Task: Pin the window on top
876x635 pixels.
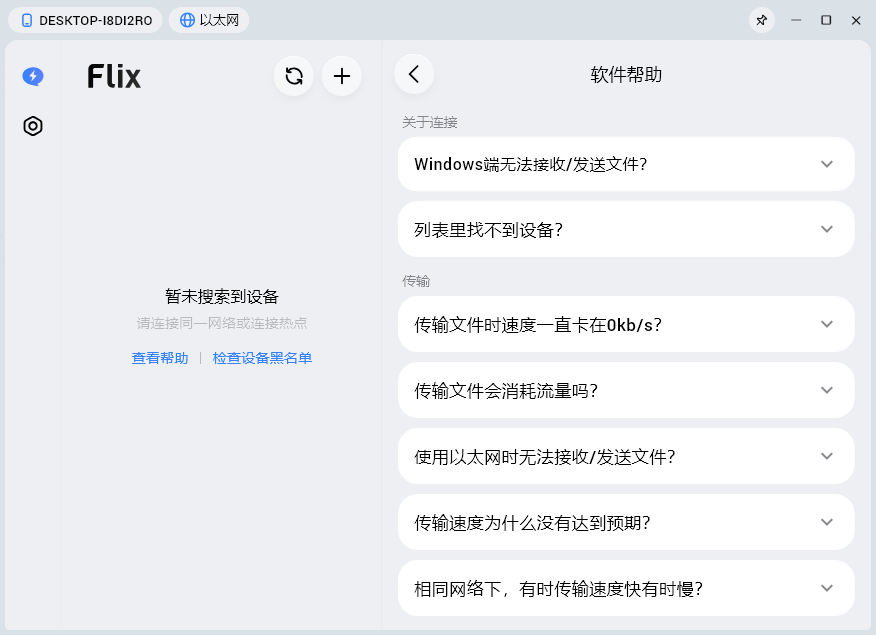Action: [x=761, y=21]
